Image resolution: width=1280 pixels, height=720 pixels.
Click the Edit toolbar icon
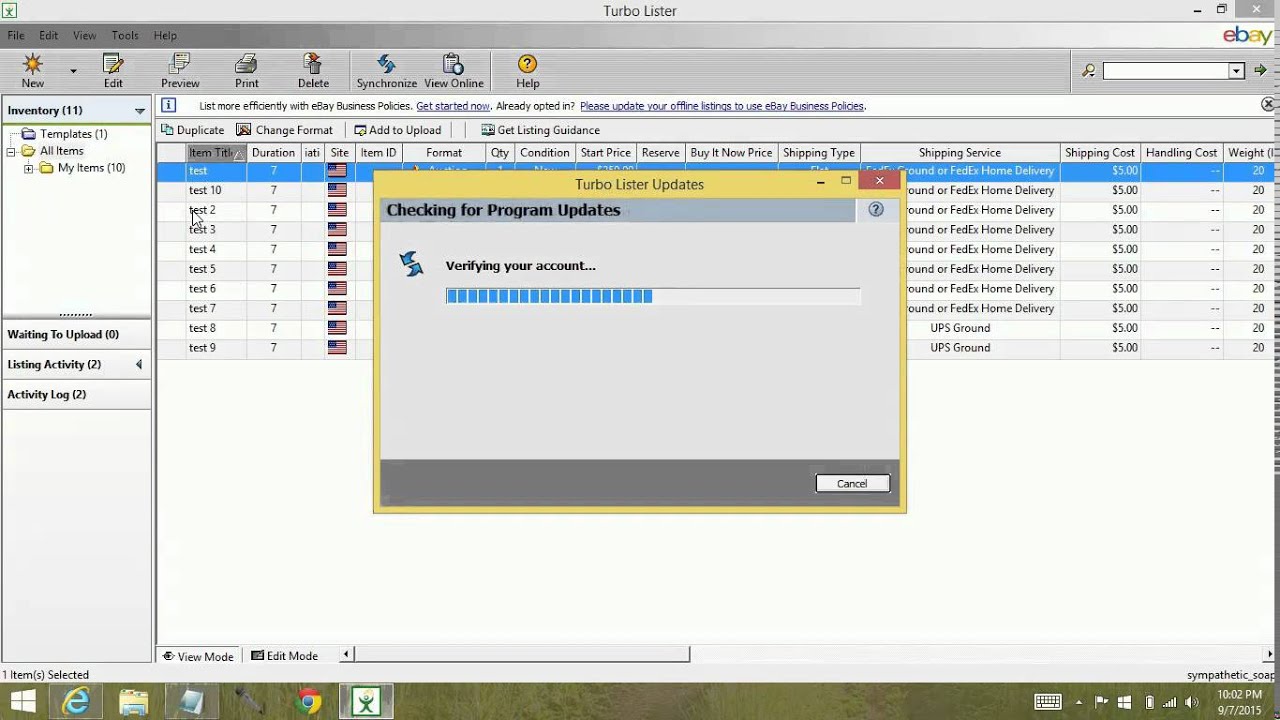113,71
